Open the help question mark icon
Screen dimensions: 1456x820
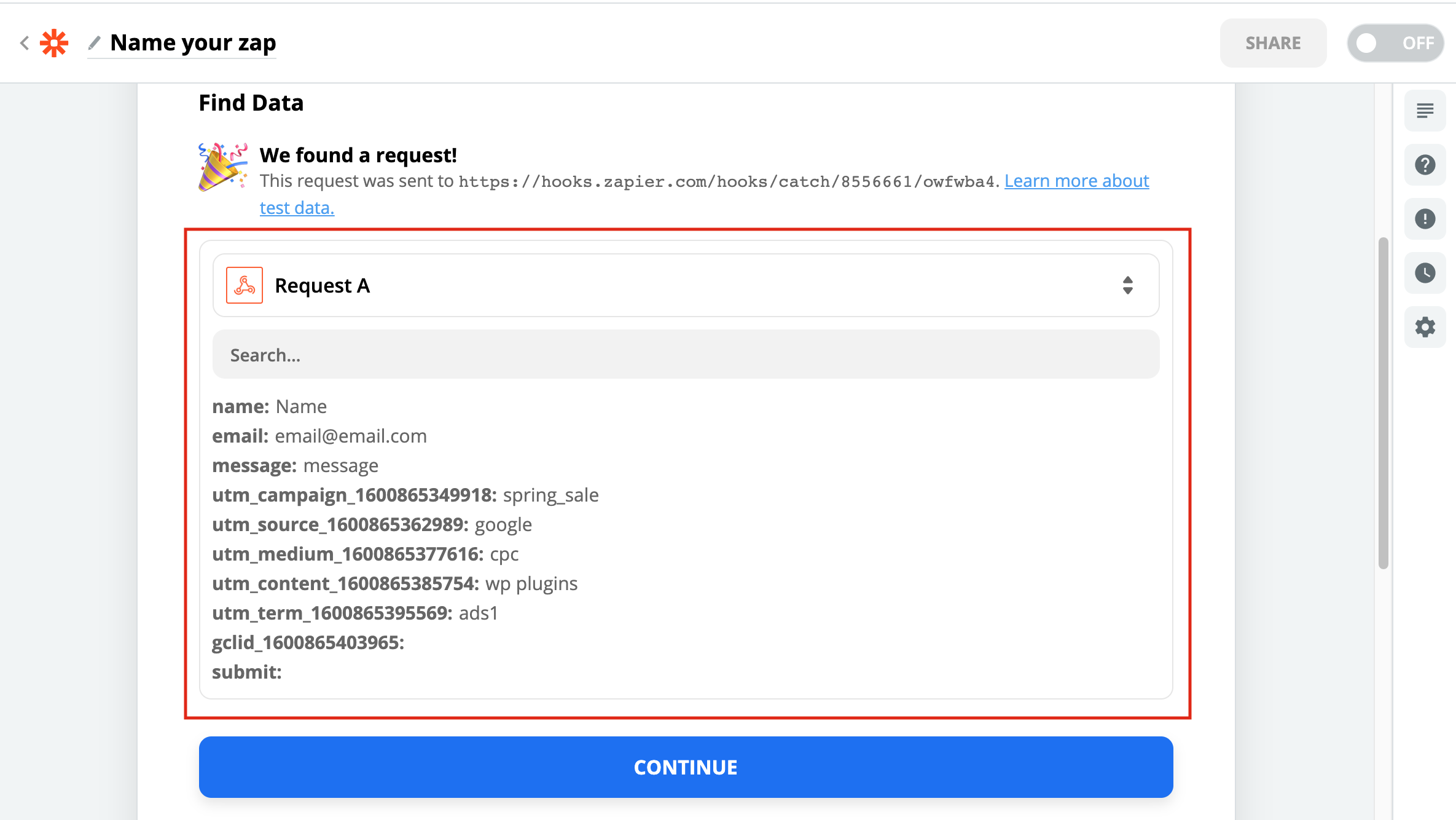pyautogui.click(x=1425, y=165)
